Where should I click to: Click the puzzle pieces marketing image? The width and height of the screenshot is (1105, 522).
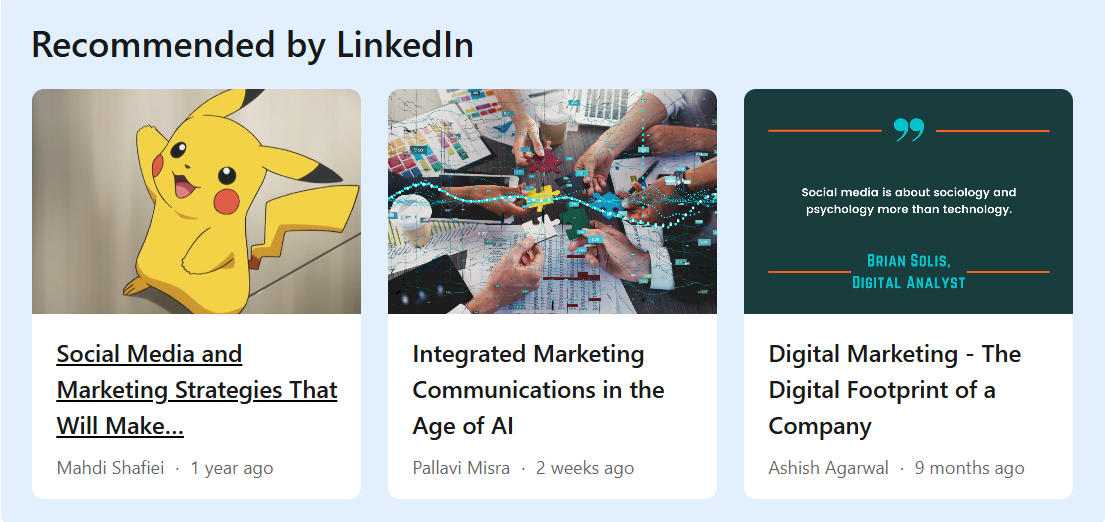(x=552, y=200)
